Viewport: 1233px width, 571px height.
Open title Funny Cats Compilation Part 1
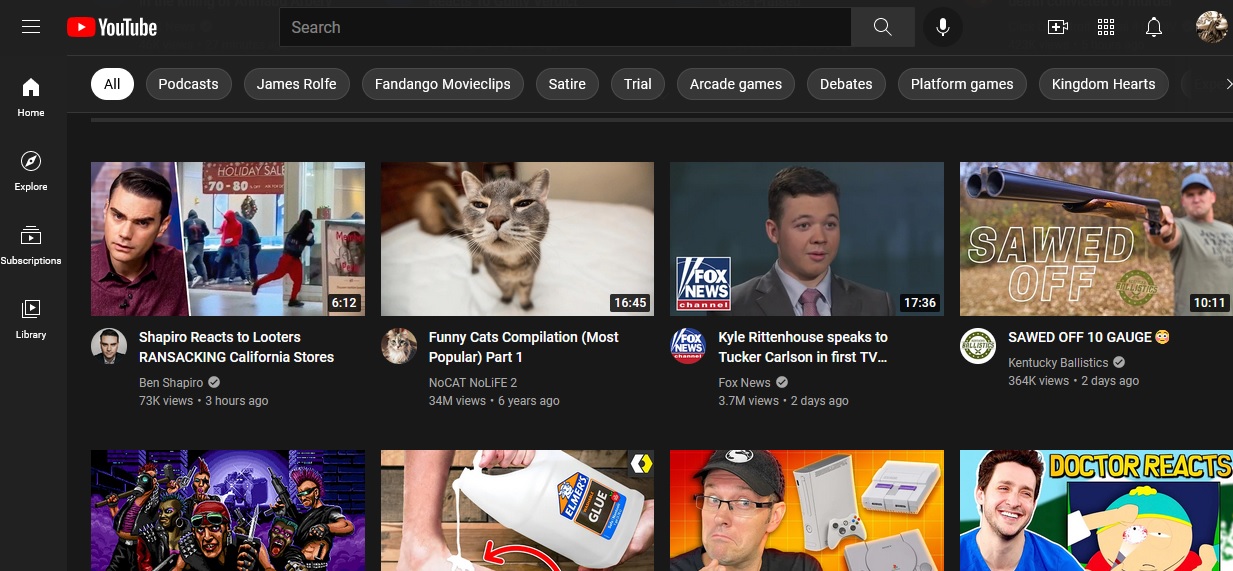524,347
